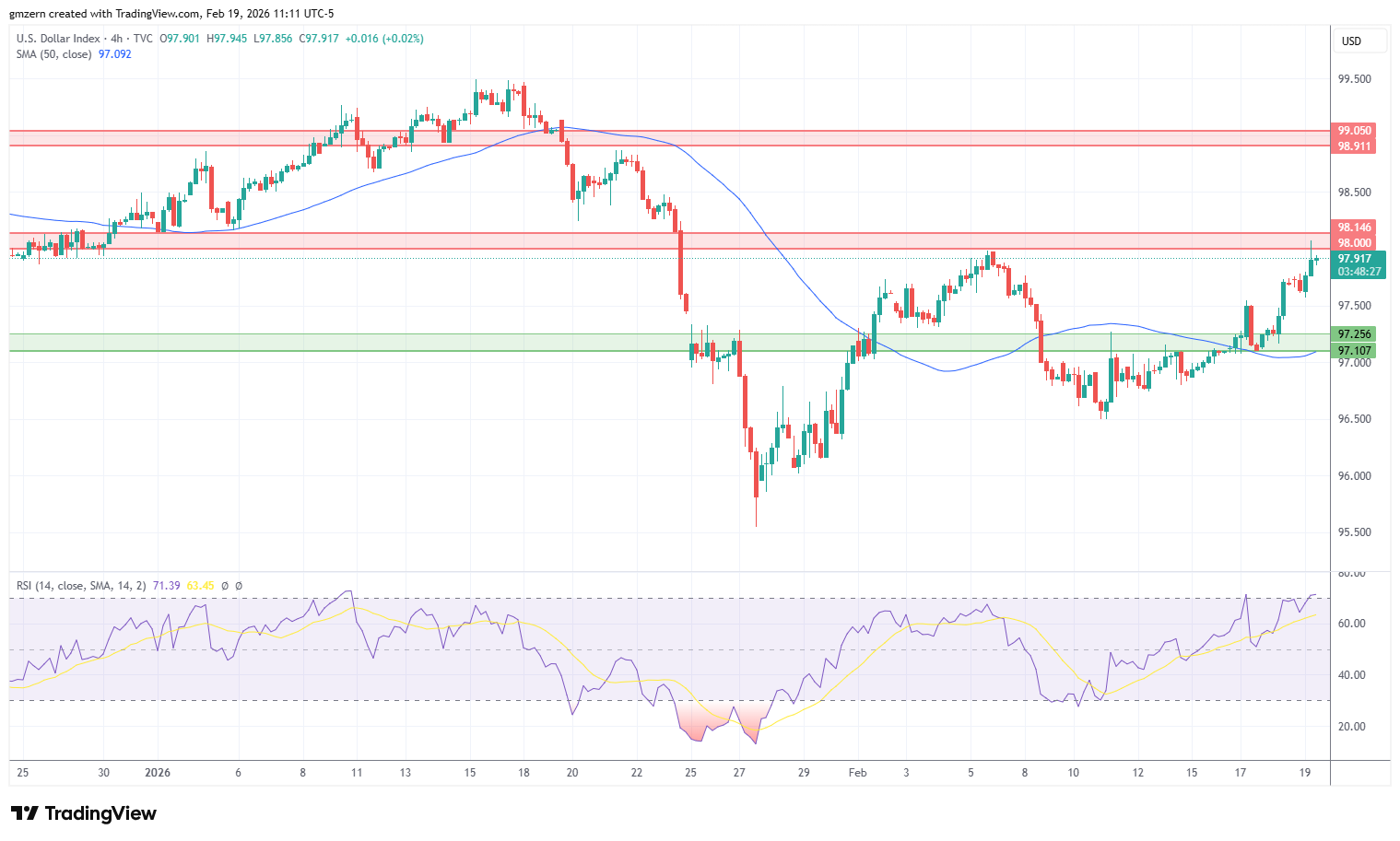Click the 98.146 red price label
1400x841 pixels.
(1354, 228)
